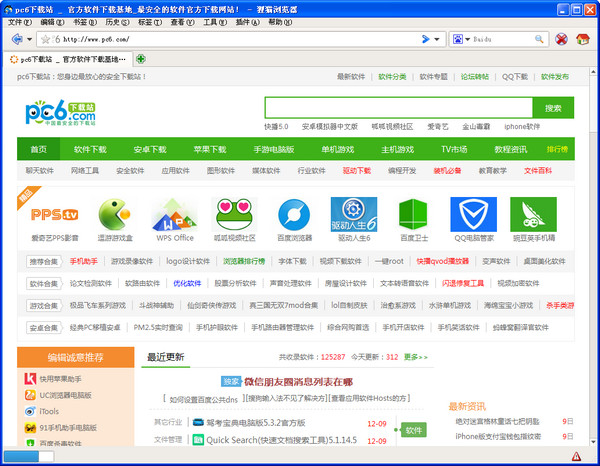
Task: Open the 帮助(H) menu
Action: [280, 22]
